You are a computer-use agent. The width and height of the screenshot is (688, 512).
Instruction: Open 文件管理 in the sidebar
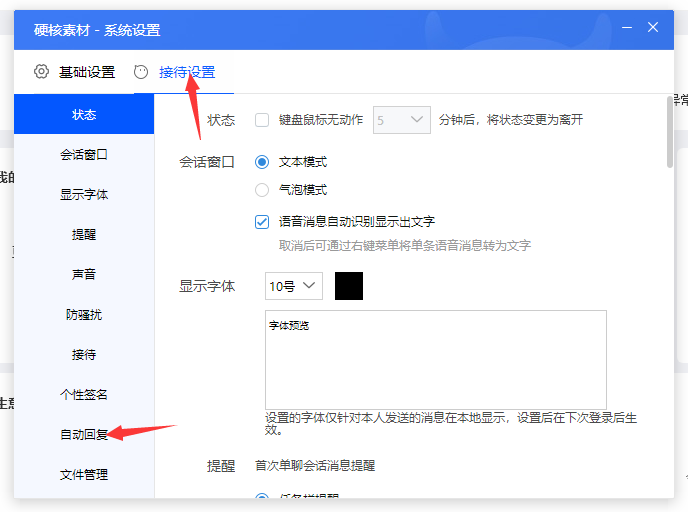tap(84, 474)
